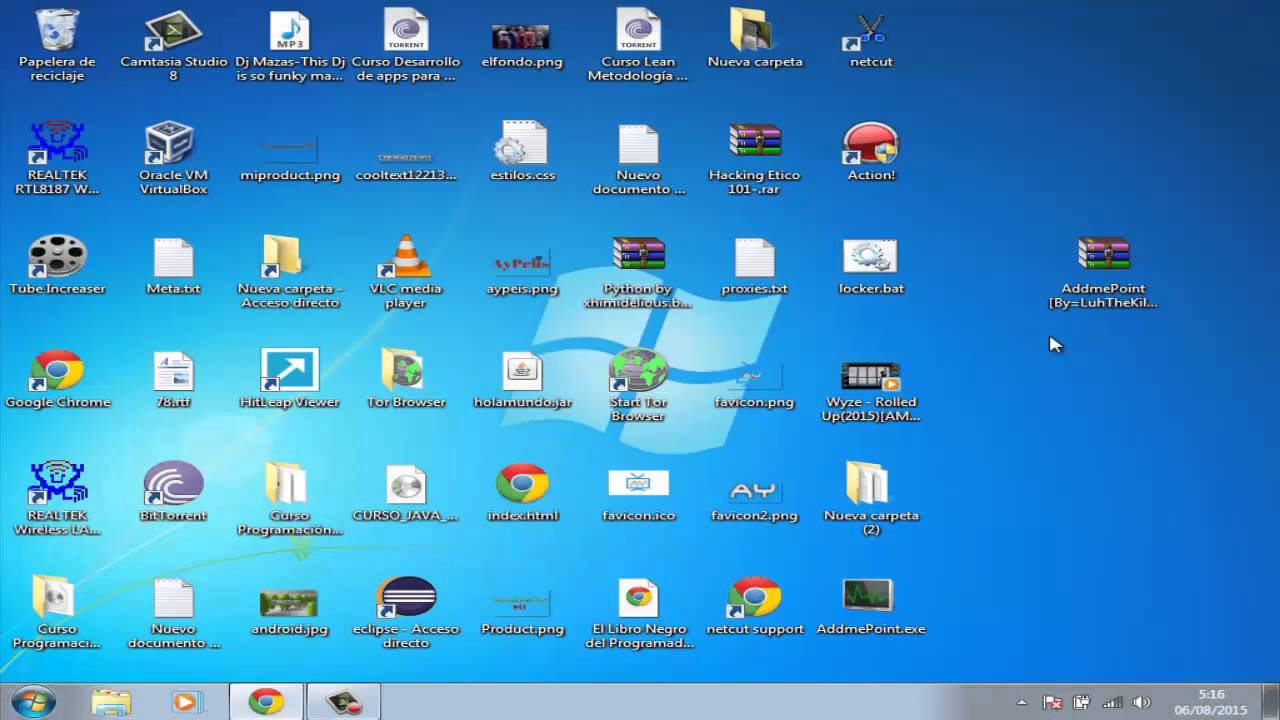
Task: Open Oracle VM VirtualBox shortcut
Action: 170,144
